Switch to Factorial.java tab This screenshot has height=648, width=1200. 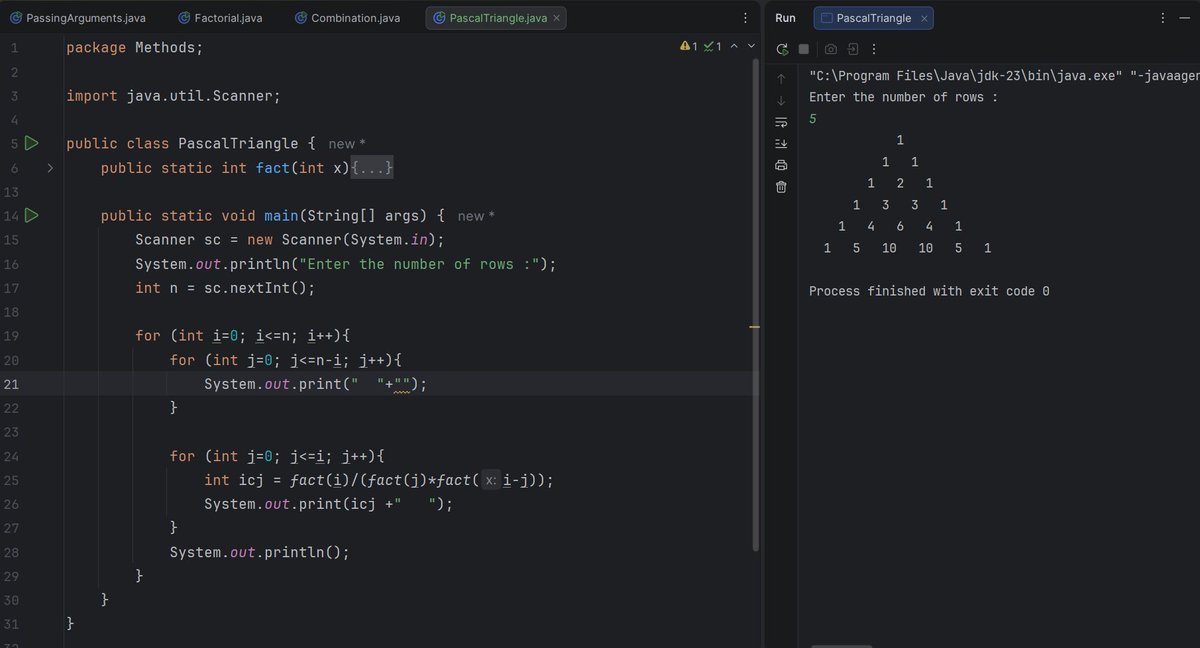220,18
